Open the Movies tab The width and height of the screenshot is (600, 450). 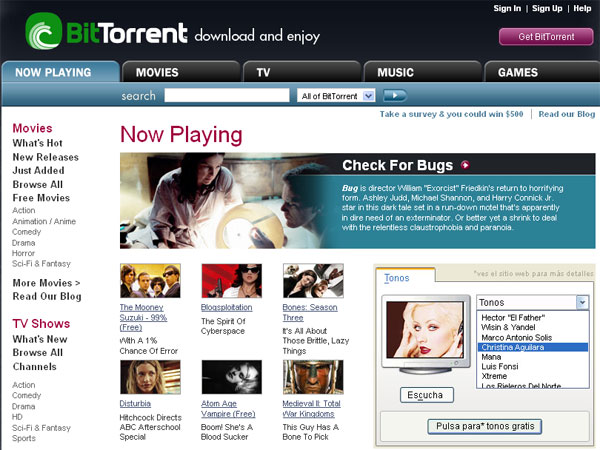181,72
